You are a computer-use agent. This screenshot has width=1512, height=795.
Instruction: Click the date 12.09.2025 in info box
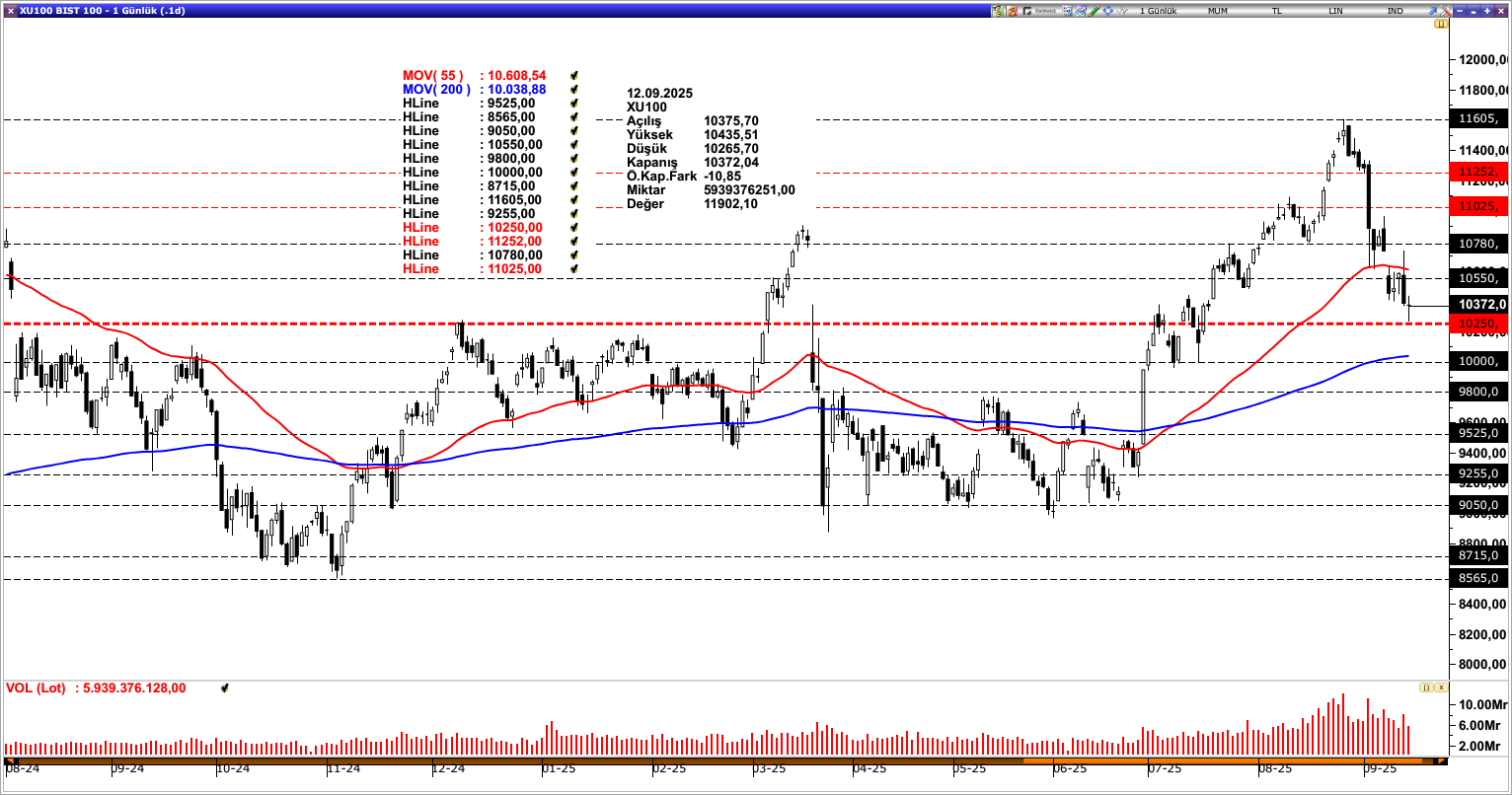coord(659,94)
